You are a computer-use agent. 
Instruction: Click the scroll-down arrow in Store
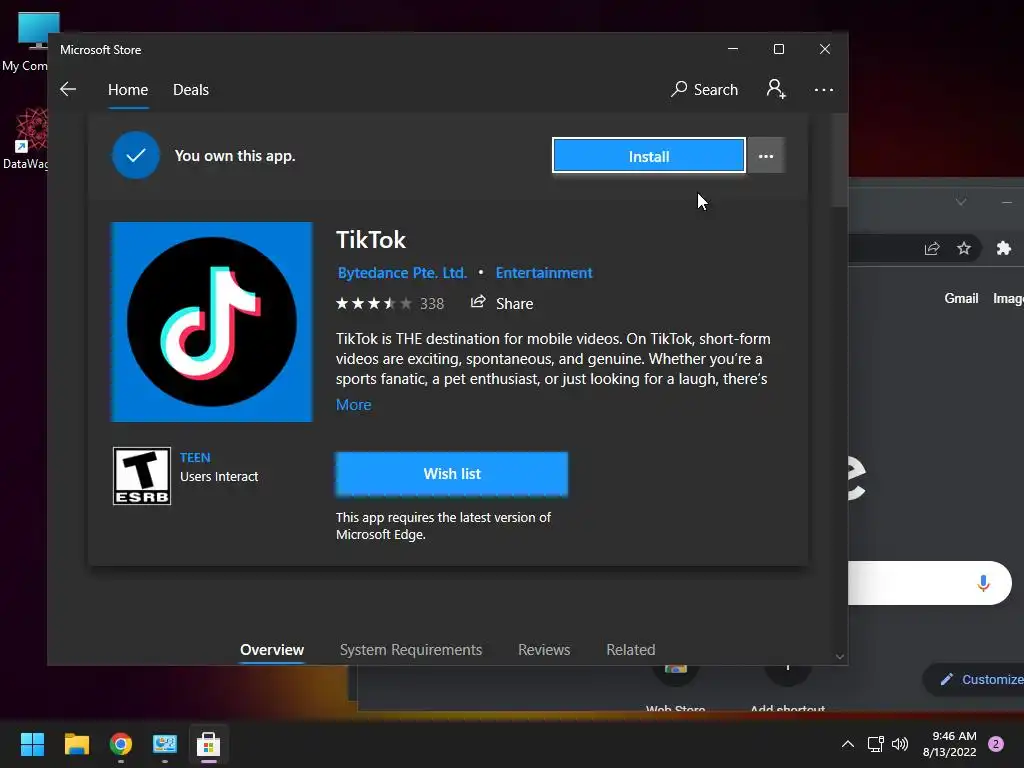pos(840,657)
